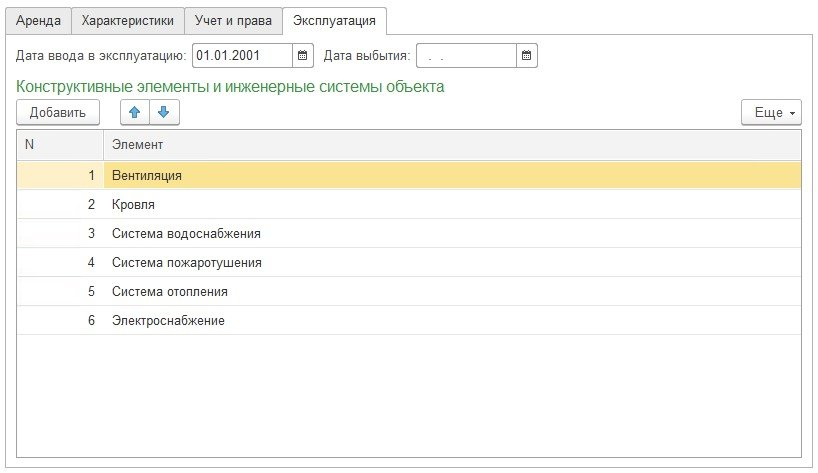Viewport: 818px width, 473px height.
Task: Select the Эксплуатация tab
Action: 334,20
